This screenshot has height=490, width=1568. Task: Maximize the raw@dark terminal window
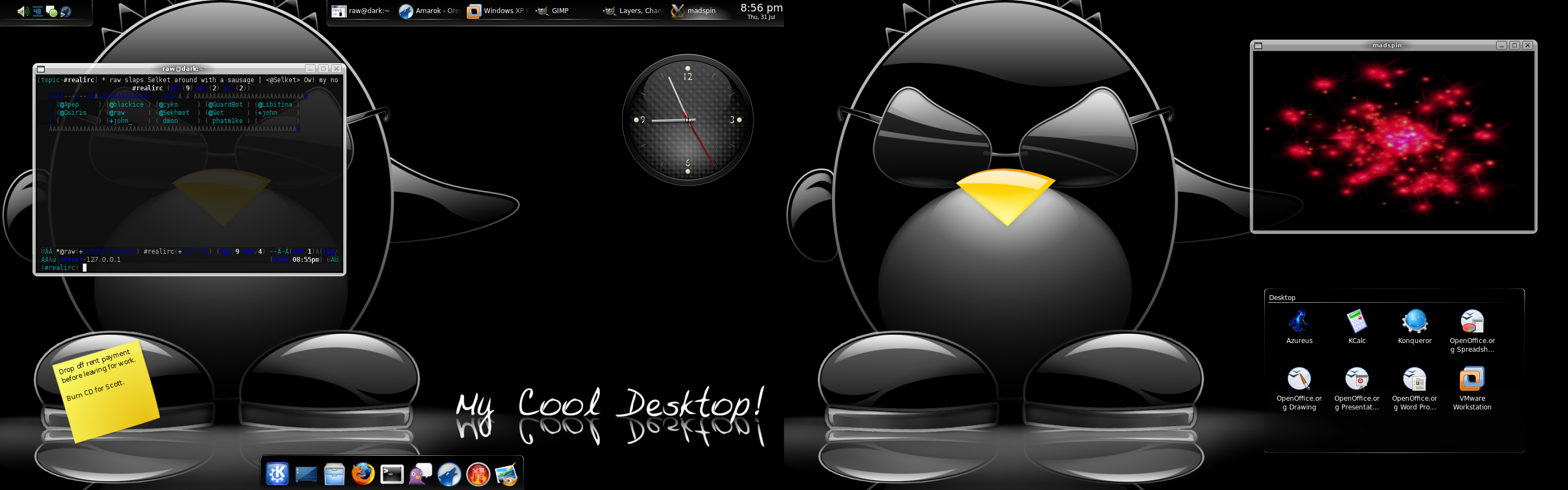click(x=323, y=69)
